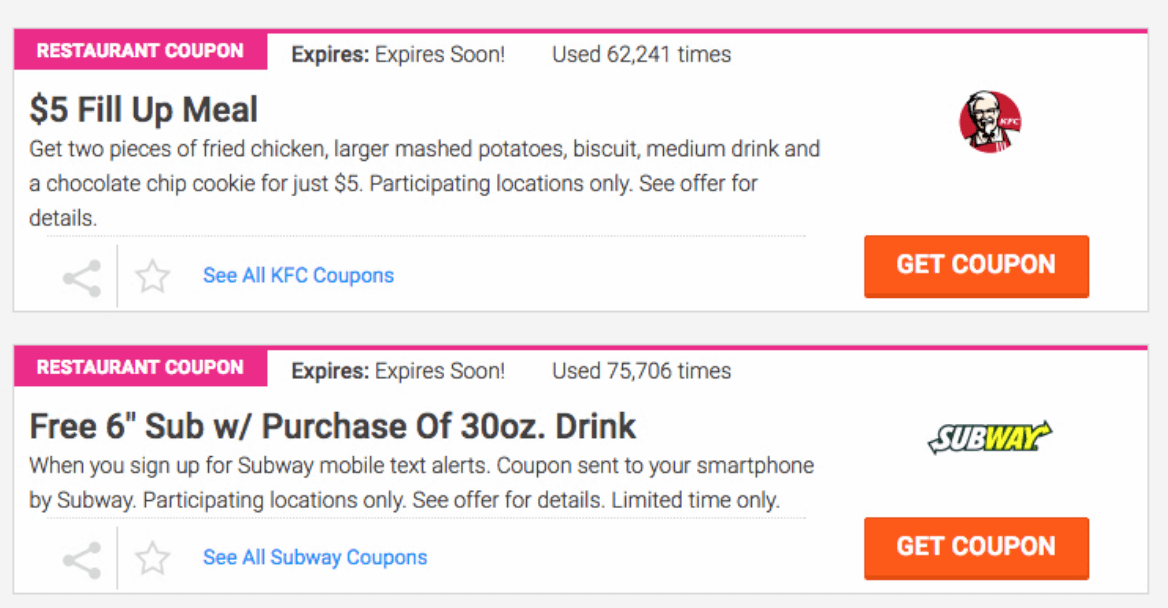This screenshot has width=1168, height=608.
Task: Open See All KFC Coupons link
Action: (299, 276)
